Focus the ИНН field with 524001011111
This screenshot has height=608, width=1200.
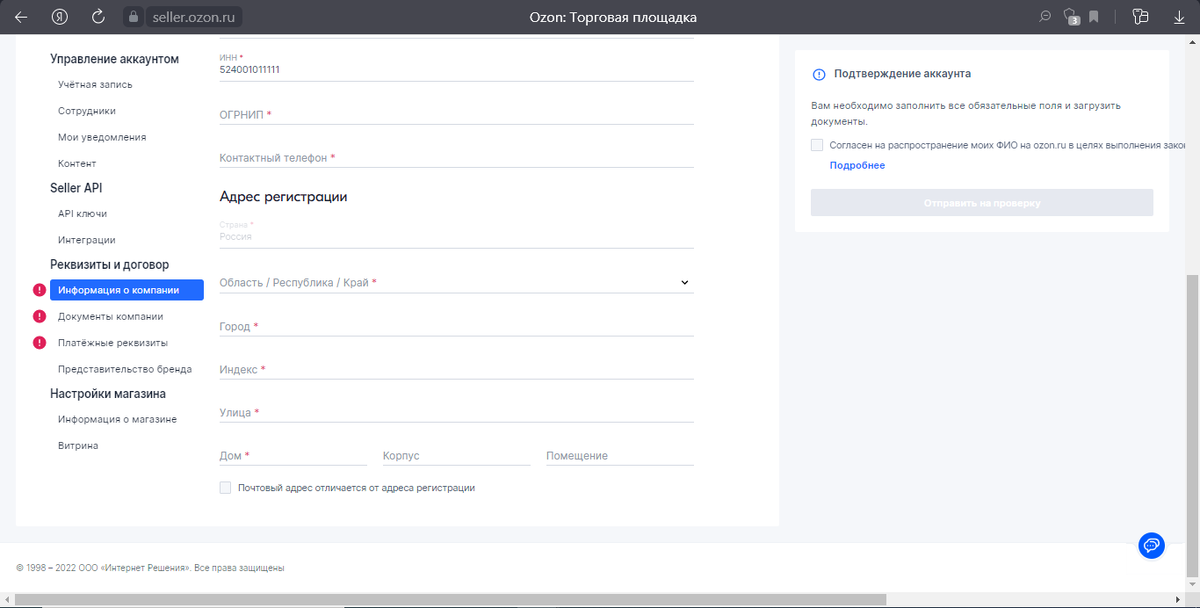coord(456,66)
